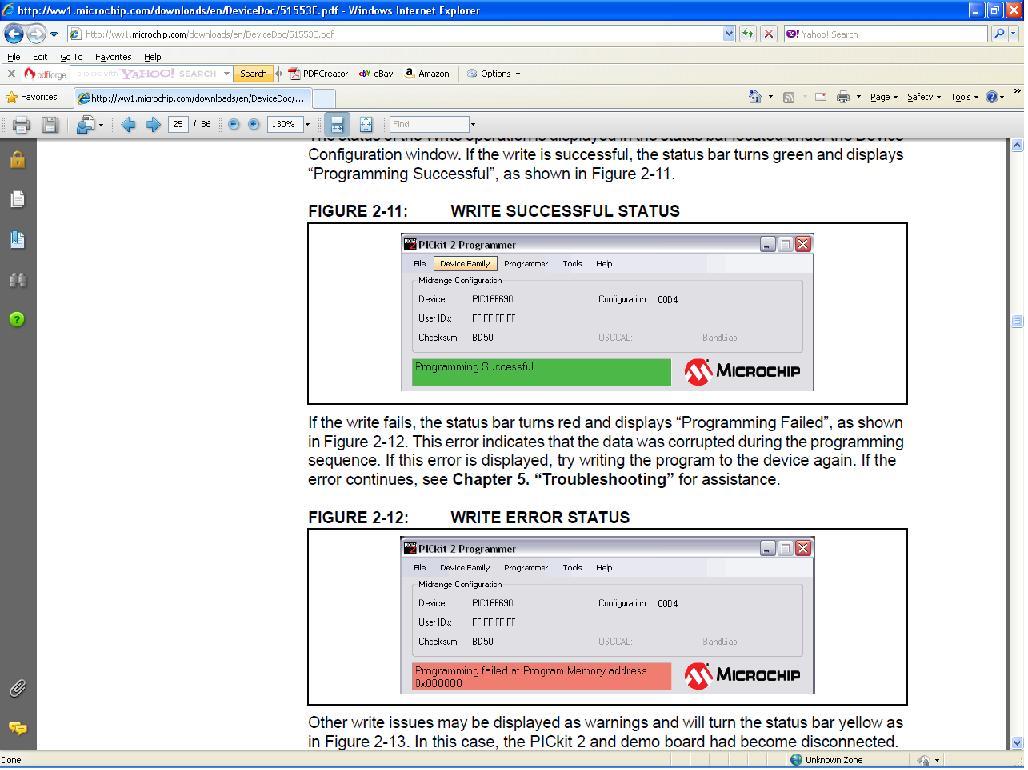This screenshot has height=770, width=1028.
Task: Click the PDF zoom percentage field
Action: tap(285, 124)
